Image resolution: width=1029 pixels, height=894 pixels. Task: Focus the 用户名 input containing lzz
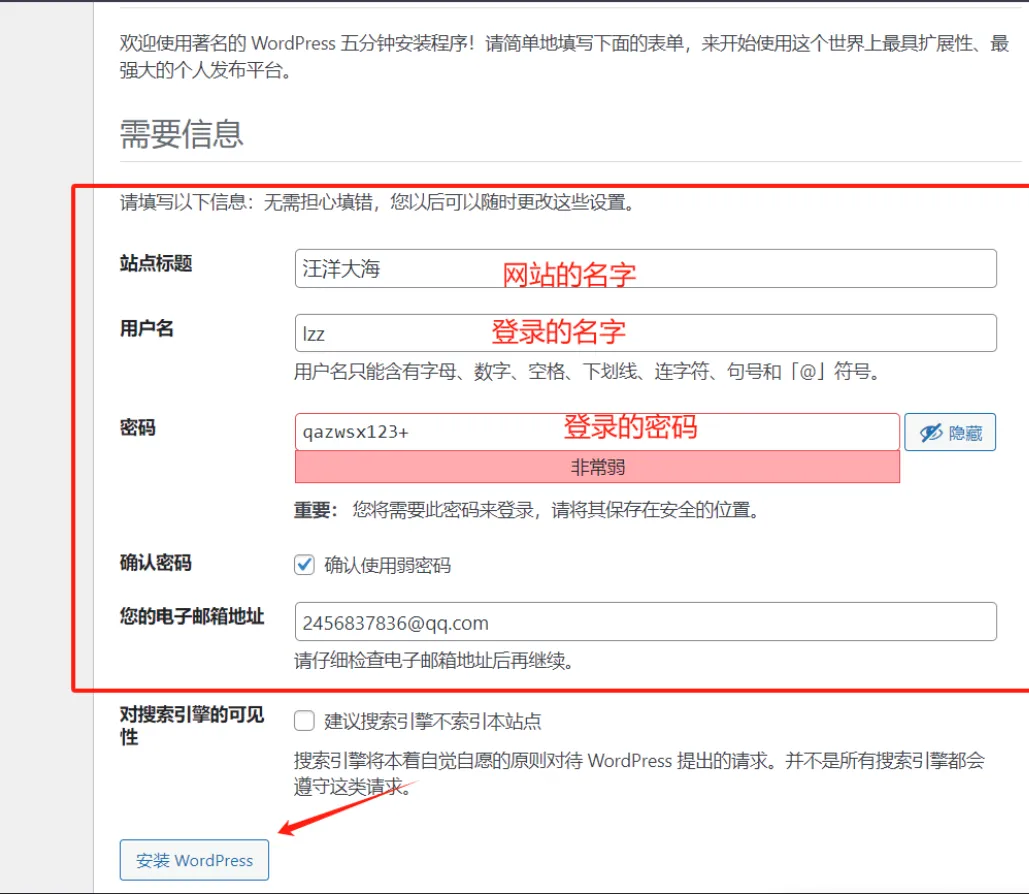pos(646,333)
